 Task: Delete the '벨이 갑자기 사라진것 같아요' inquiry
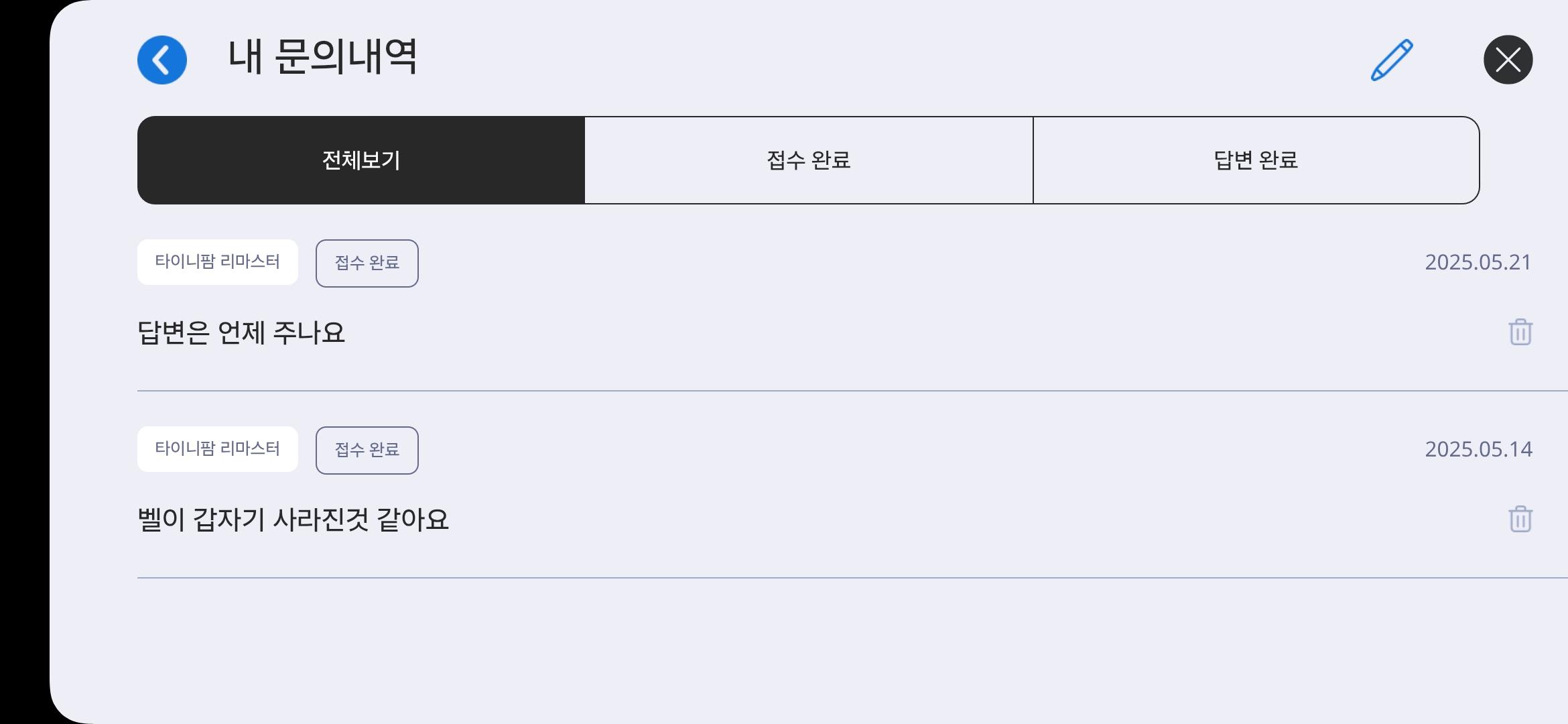1520,519
